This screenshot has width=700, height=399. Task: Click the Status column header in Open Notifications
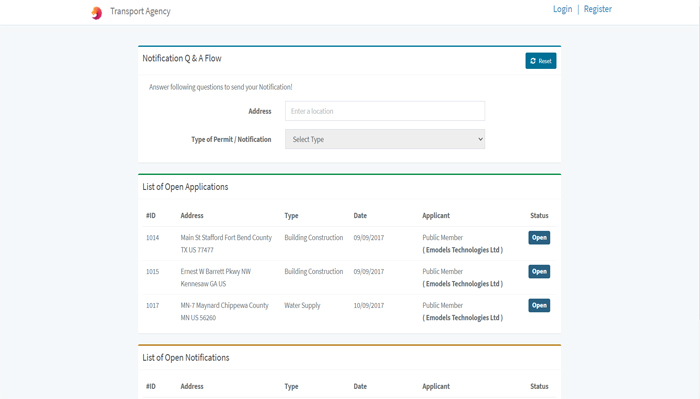(x=539, y=387)
